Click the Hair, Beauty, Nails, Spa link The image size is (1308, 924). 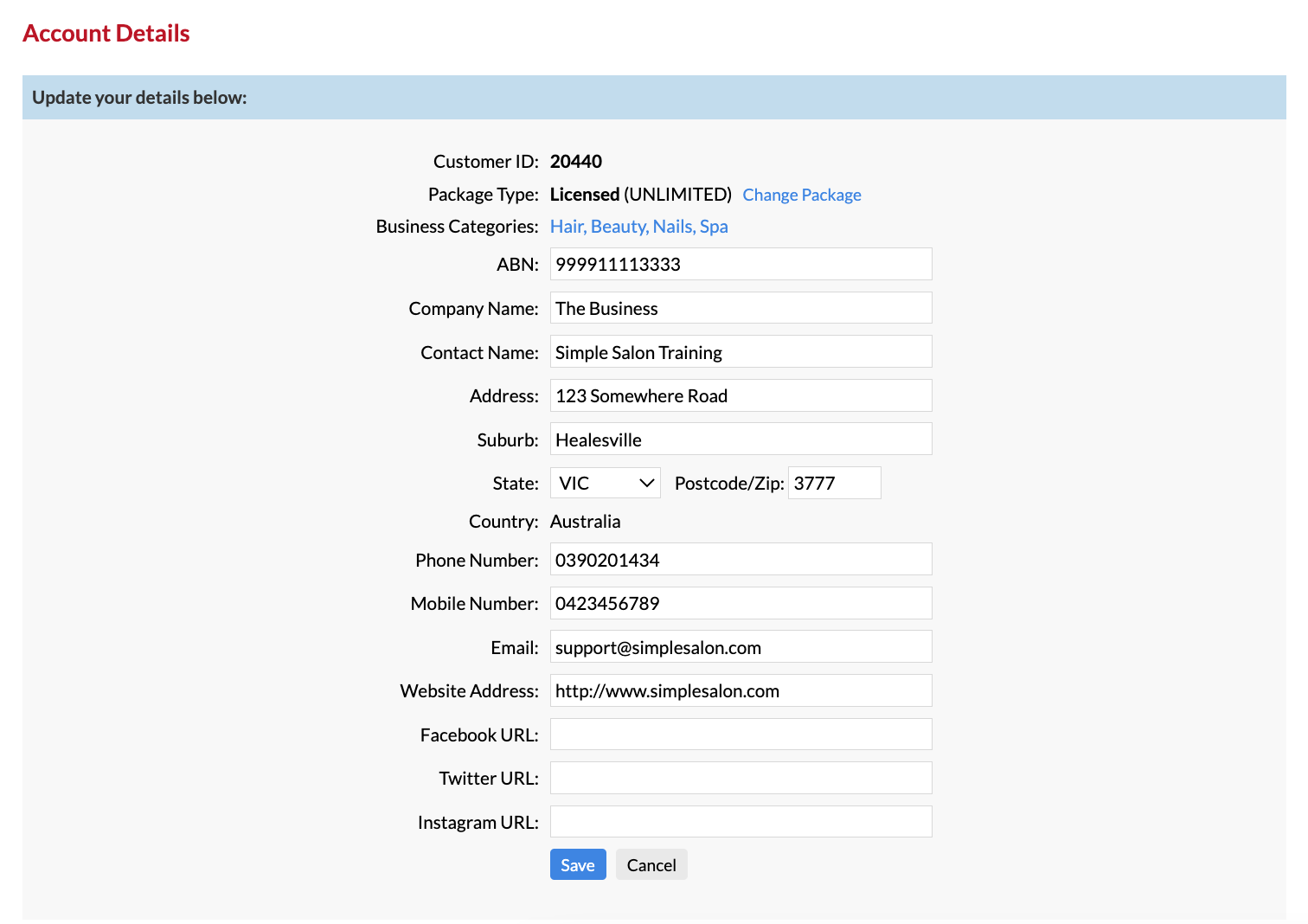(x=638, y=226)
